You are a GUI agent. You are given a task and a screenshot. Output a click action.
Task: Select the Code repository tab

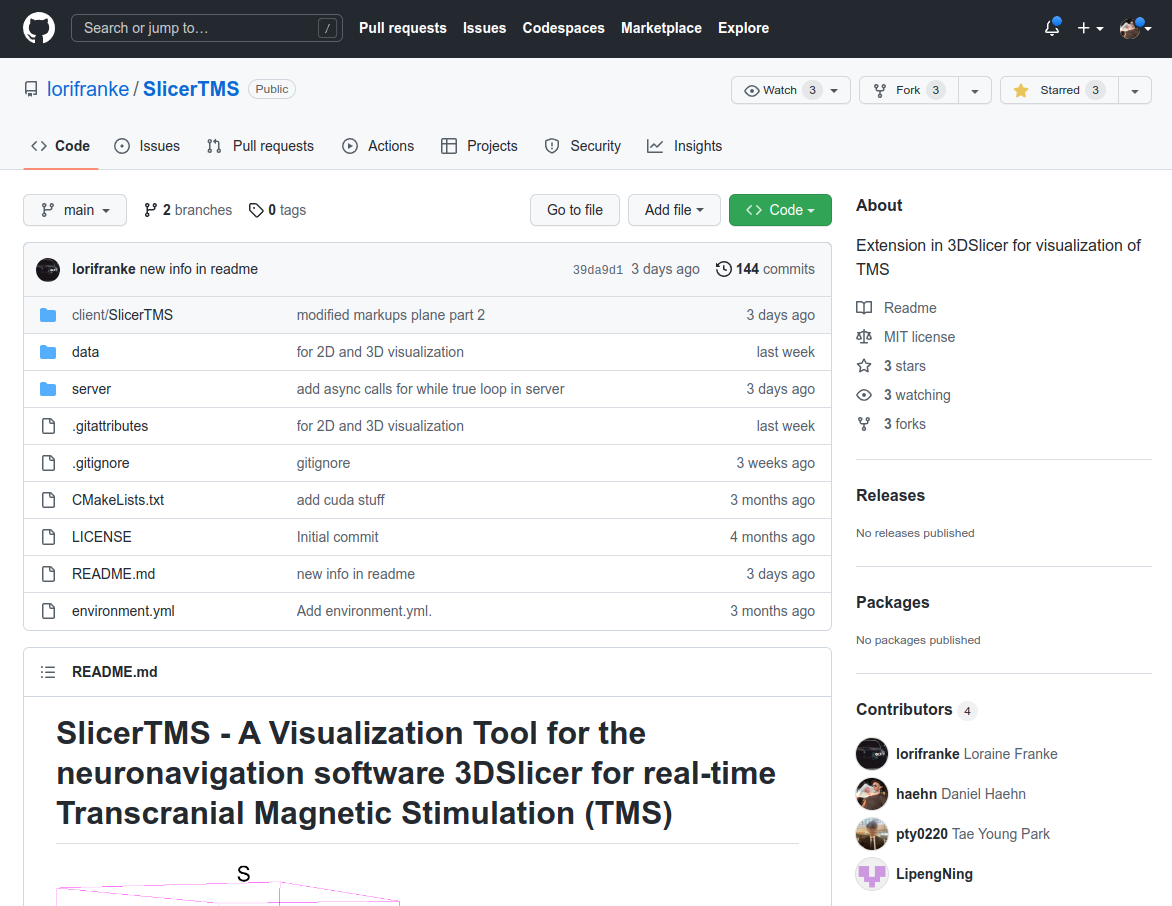61,147
